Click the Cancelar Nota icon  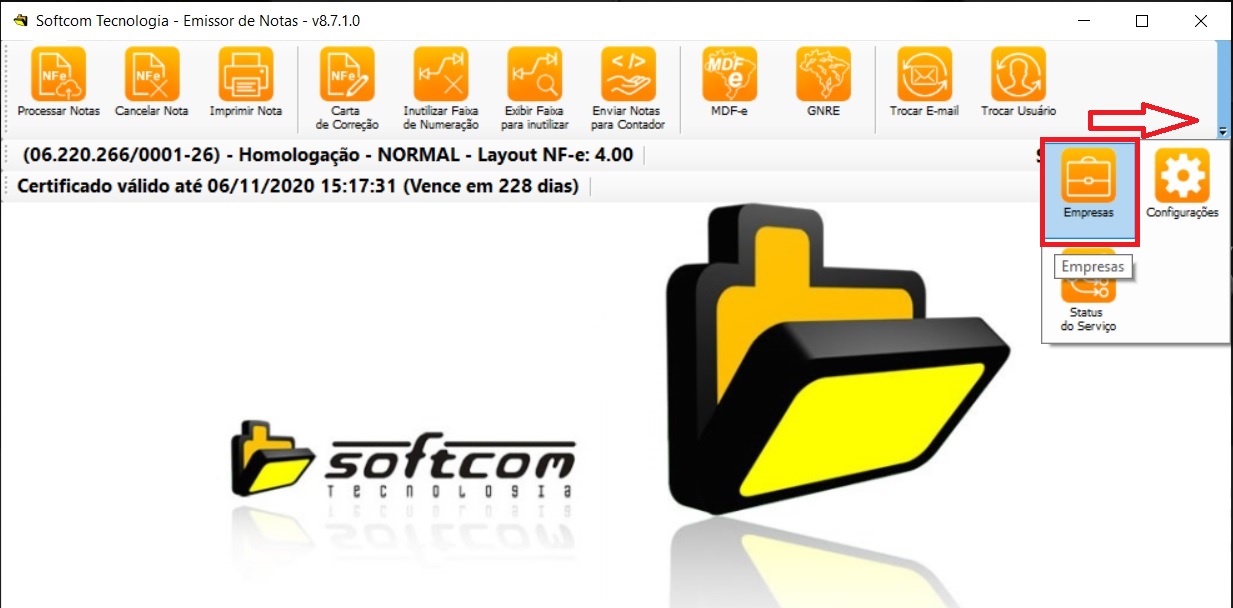point(152,74)
